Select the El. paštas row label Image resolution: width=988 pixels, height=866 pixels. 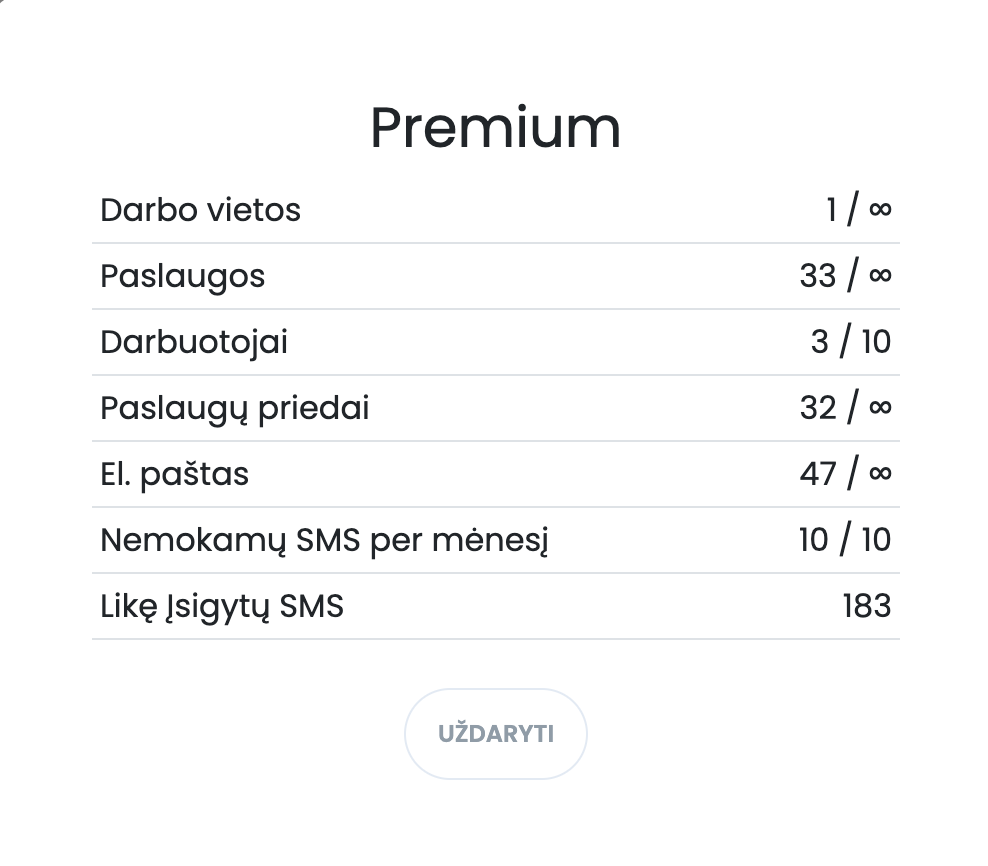(x=174, y=474)
